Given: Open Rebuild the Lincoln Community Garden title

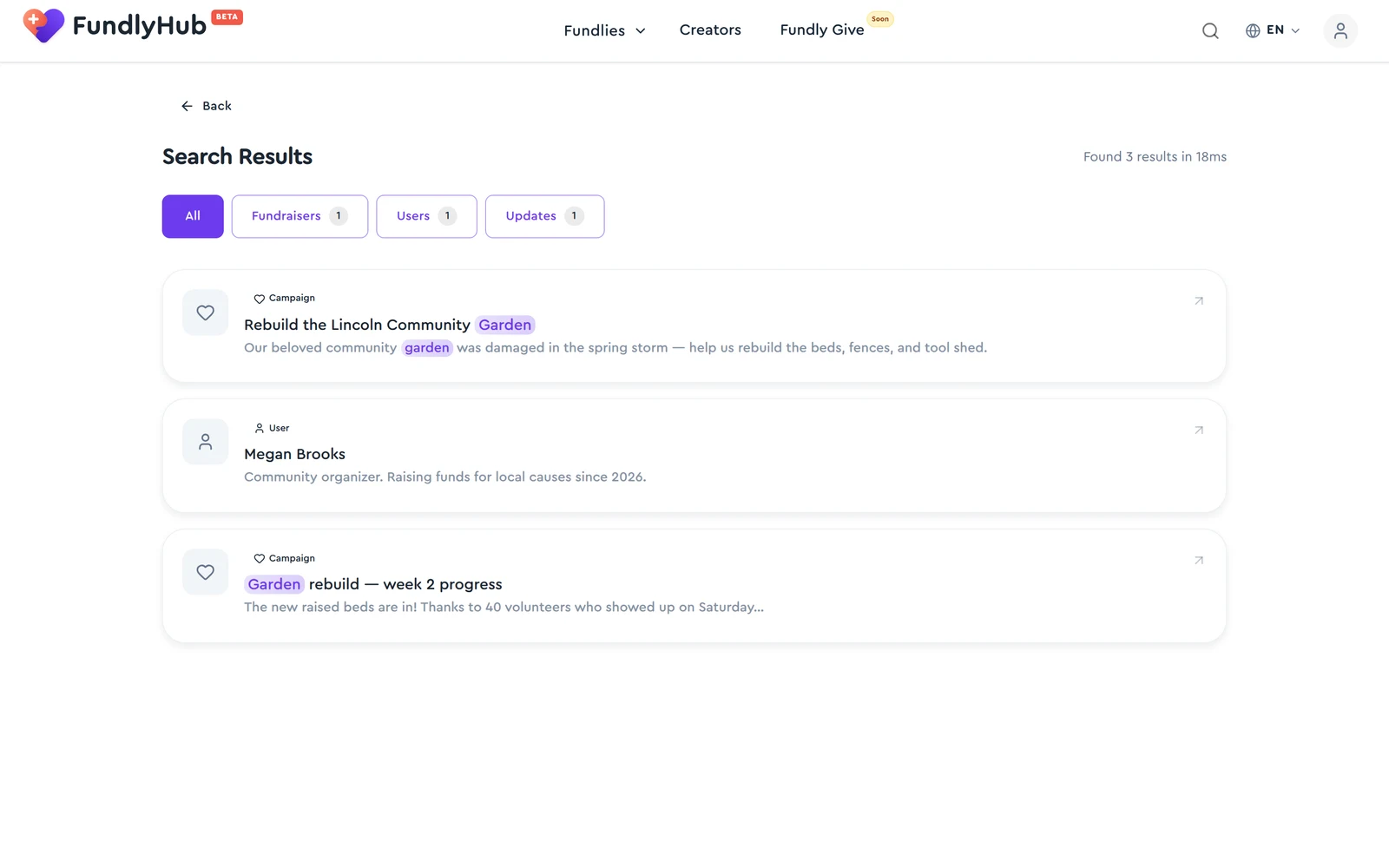Looking at the screenshot, I should point(389,325).
